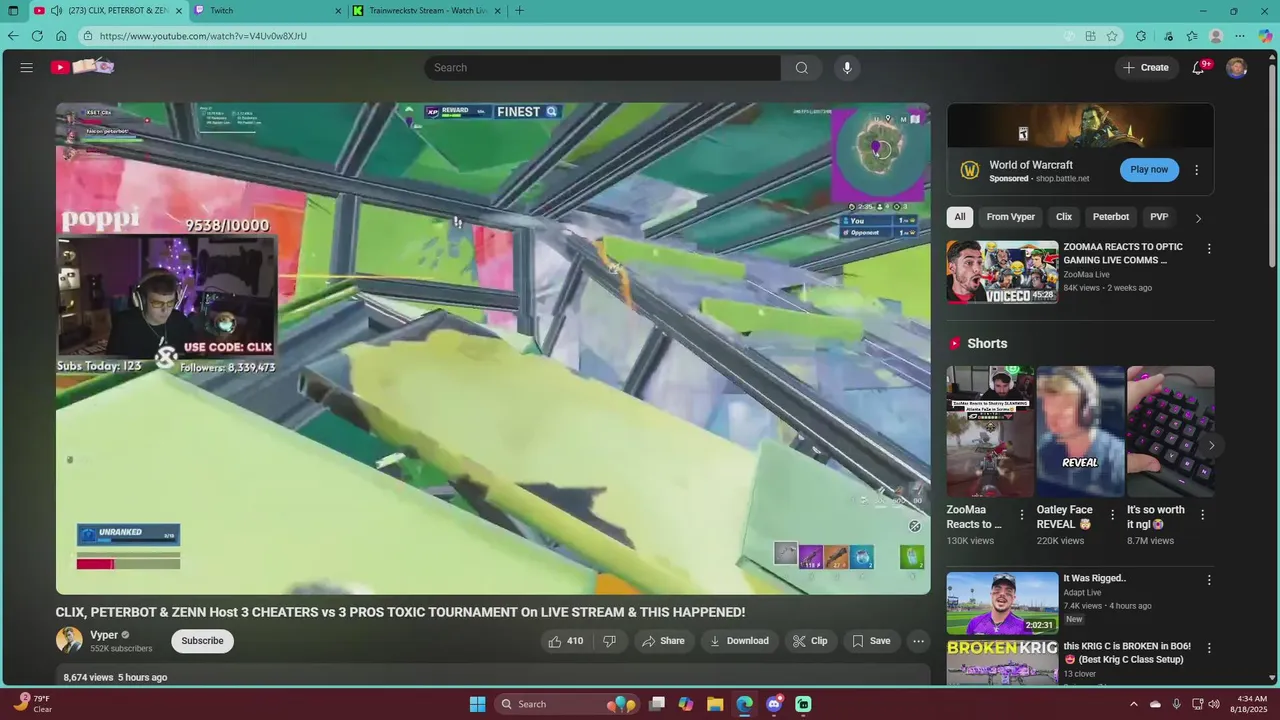Click the Share button

pos(663,641)
